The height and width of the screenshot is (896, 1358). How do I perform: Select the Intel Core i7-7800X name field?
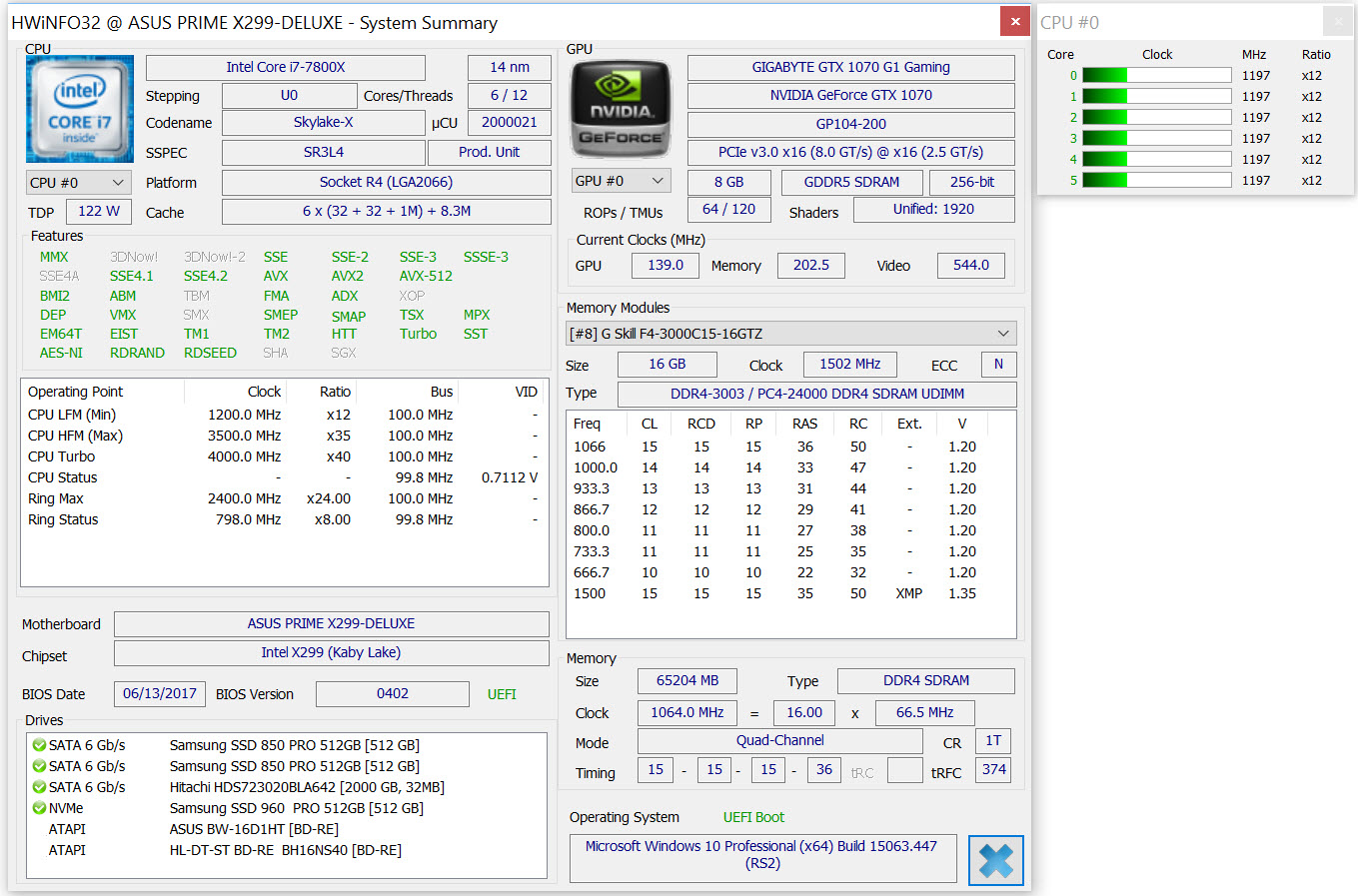click(x=286, y=67)
